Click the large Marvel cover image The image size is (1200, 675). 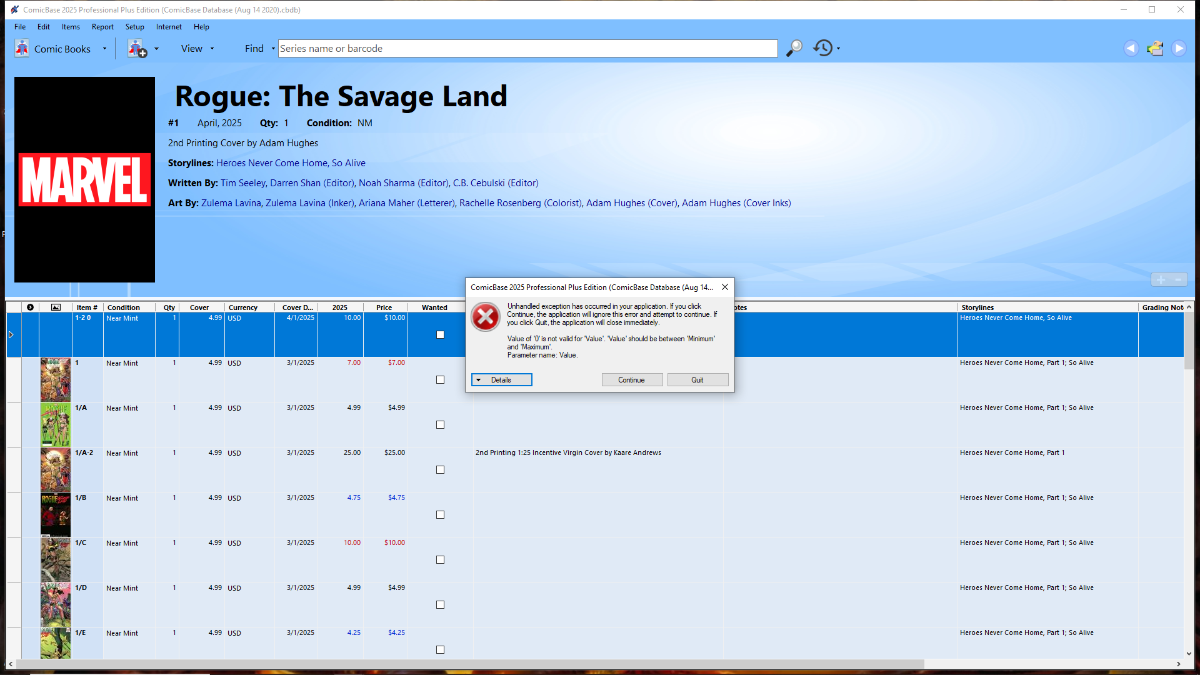(x=85, y=180)
